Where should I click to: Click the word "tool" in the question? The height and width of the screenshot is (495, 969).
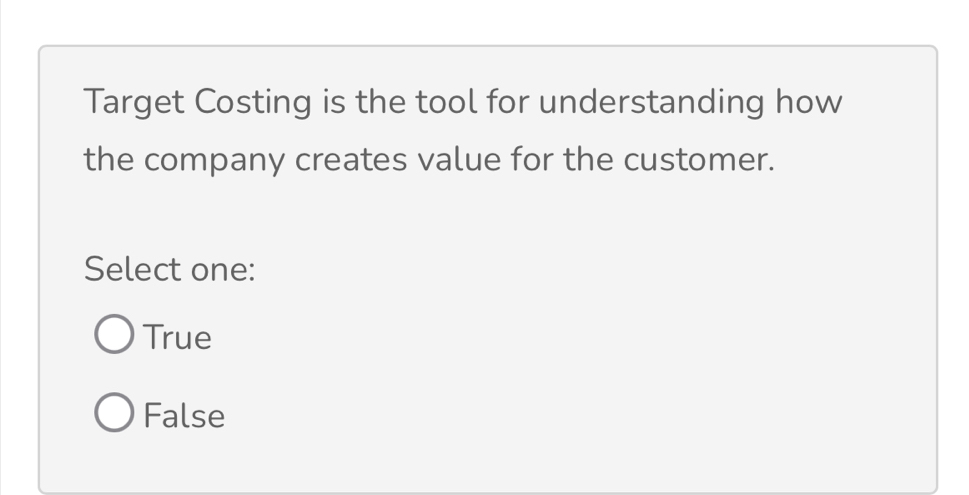[x=445, y=103]
